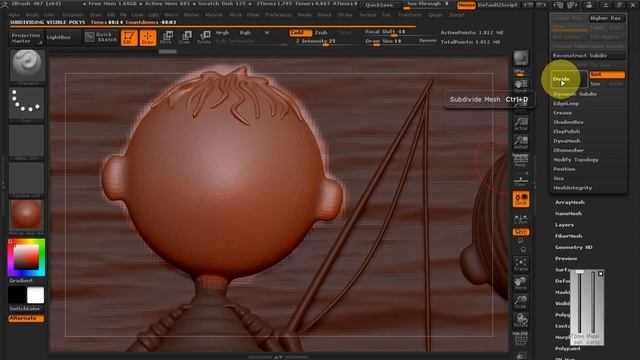Expand the MeshIntegrity section

click(x=573, y=188)
